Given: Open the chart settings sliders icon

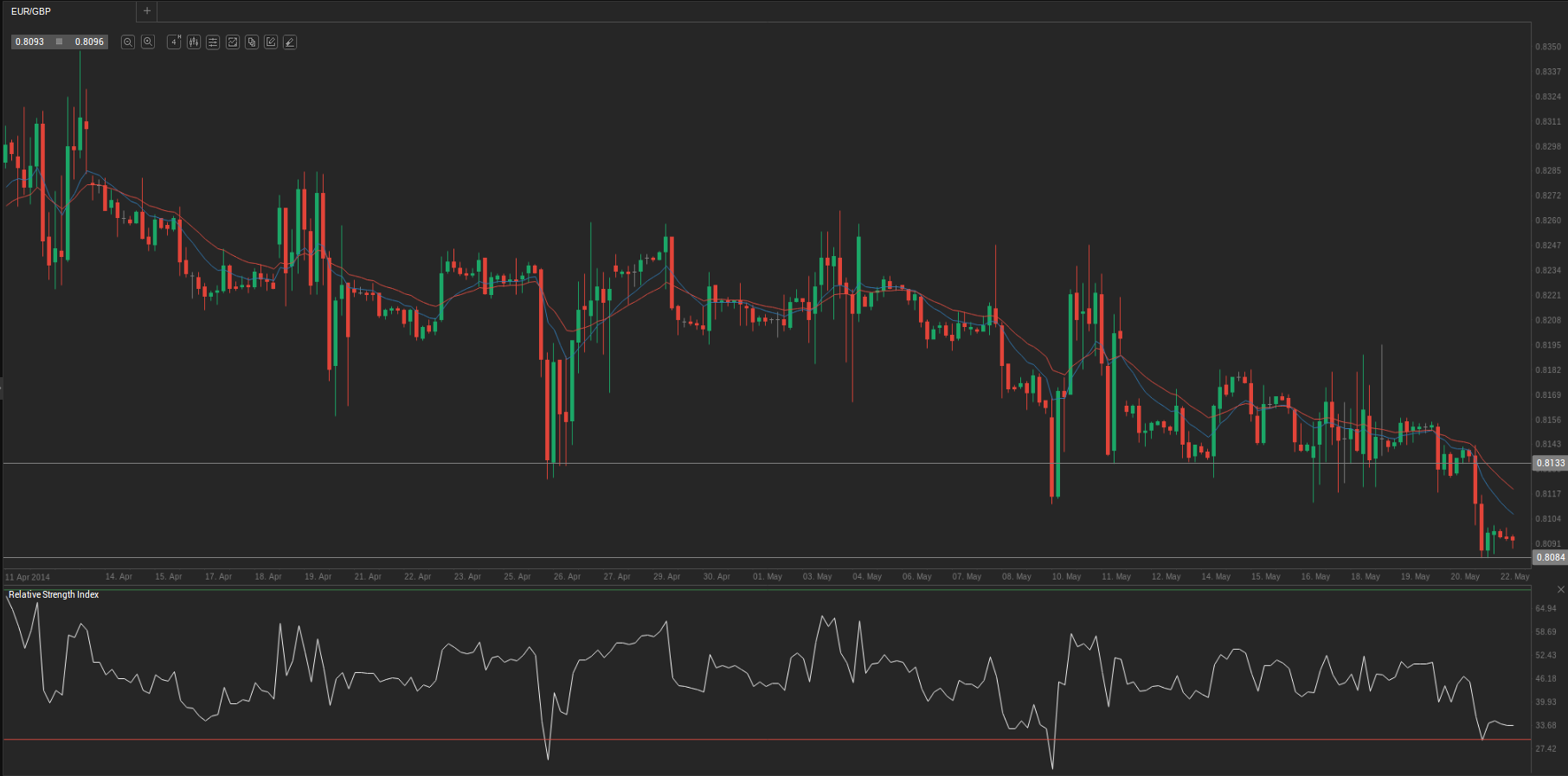Looking at the screenshot, I should [x=213, y=42].
